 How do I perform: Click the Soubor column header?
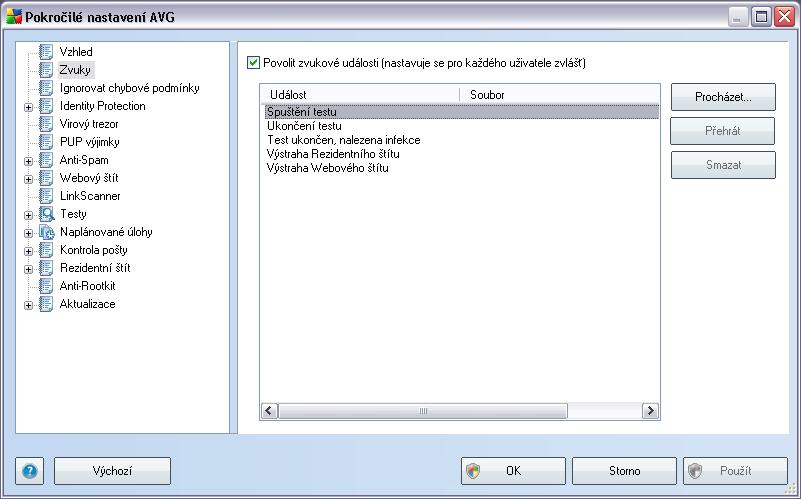tap(559, 94)
